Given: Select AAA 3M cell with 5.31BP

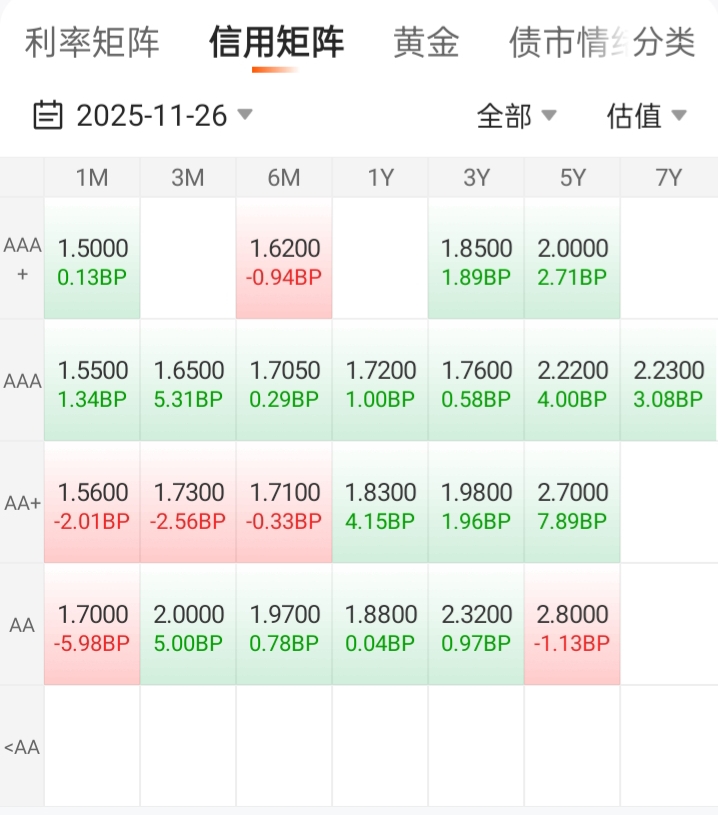Looking at the screenshot, I should point(188,382).
